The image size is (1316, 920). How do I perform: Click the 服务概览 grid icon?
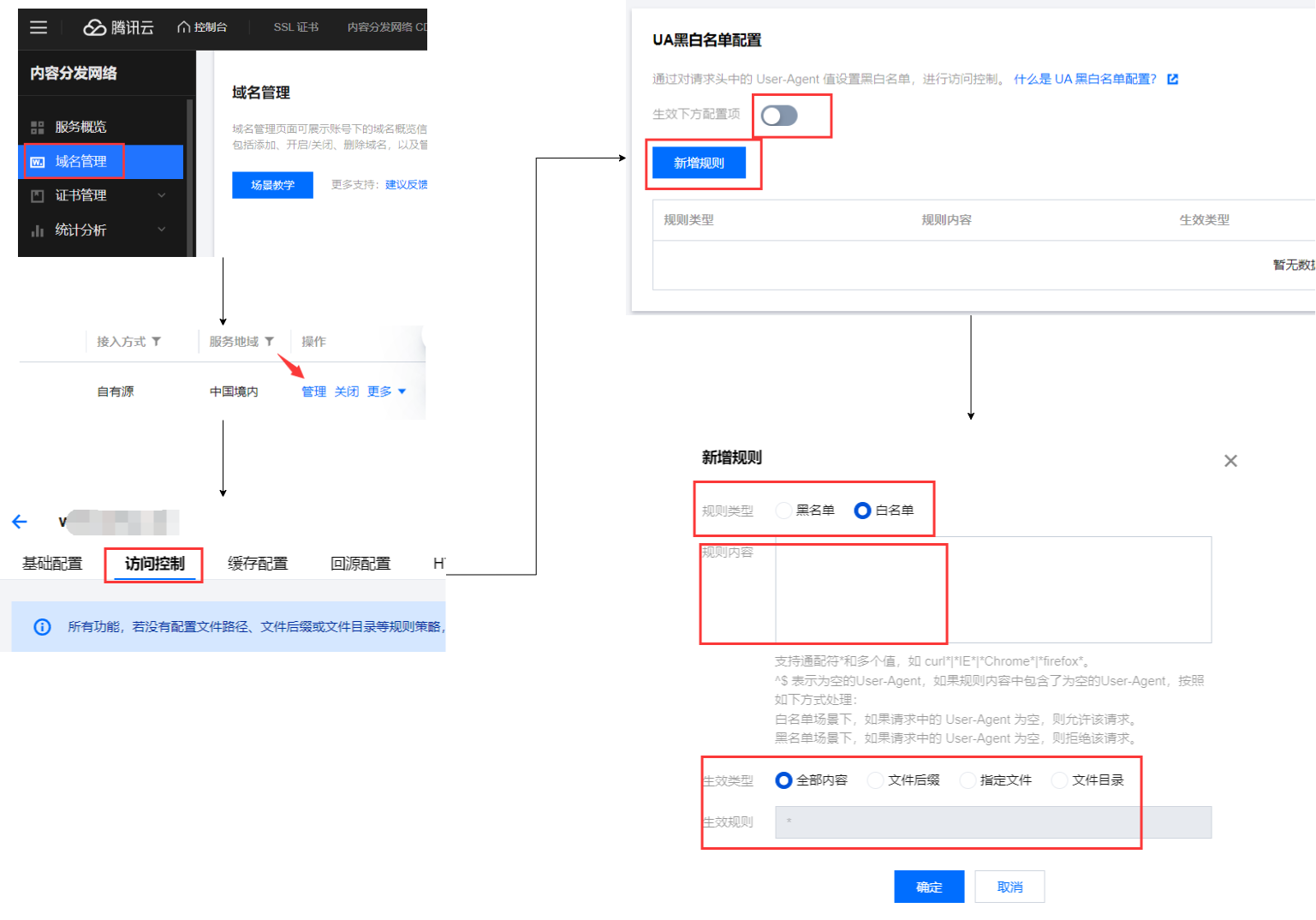coord(38,127)
